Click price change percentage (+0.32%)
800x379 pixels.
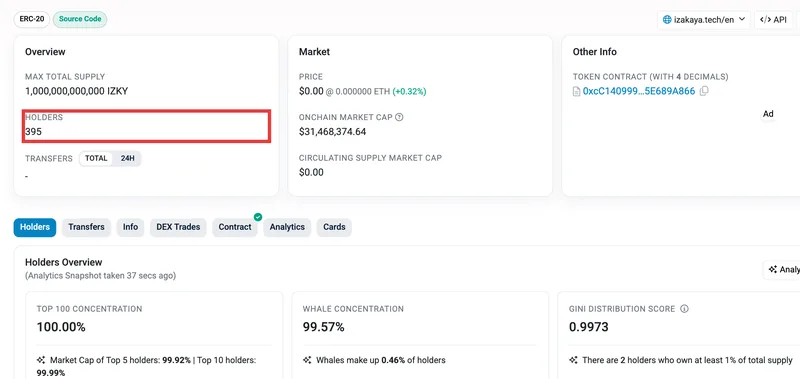pyautogui.click(x=409, y=91)
